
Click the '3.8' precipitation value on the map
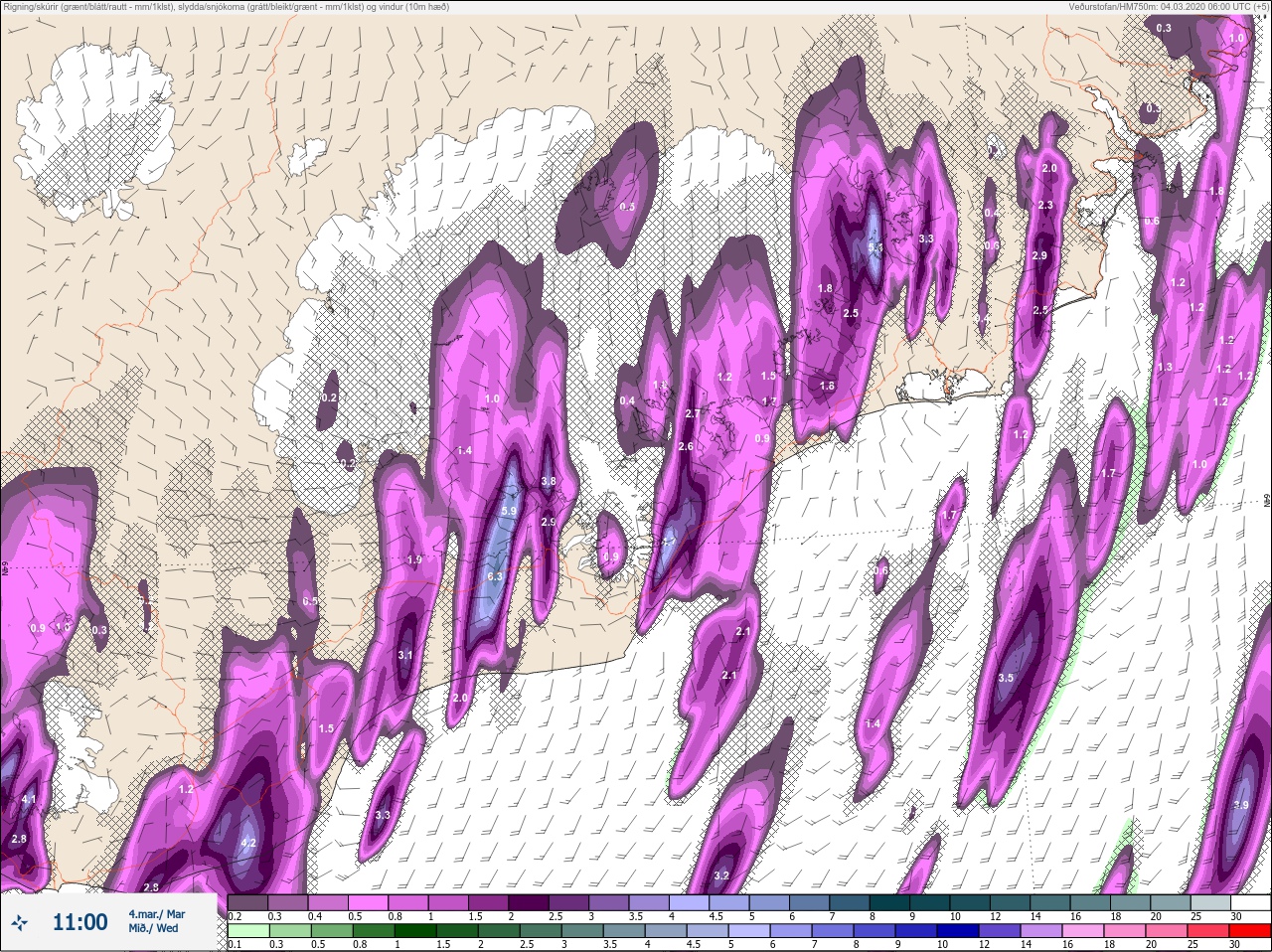[x=549, y=482]
